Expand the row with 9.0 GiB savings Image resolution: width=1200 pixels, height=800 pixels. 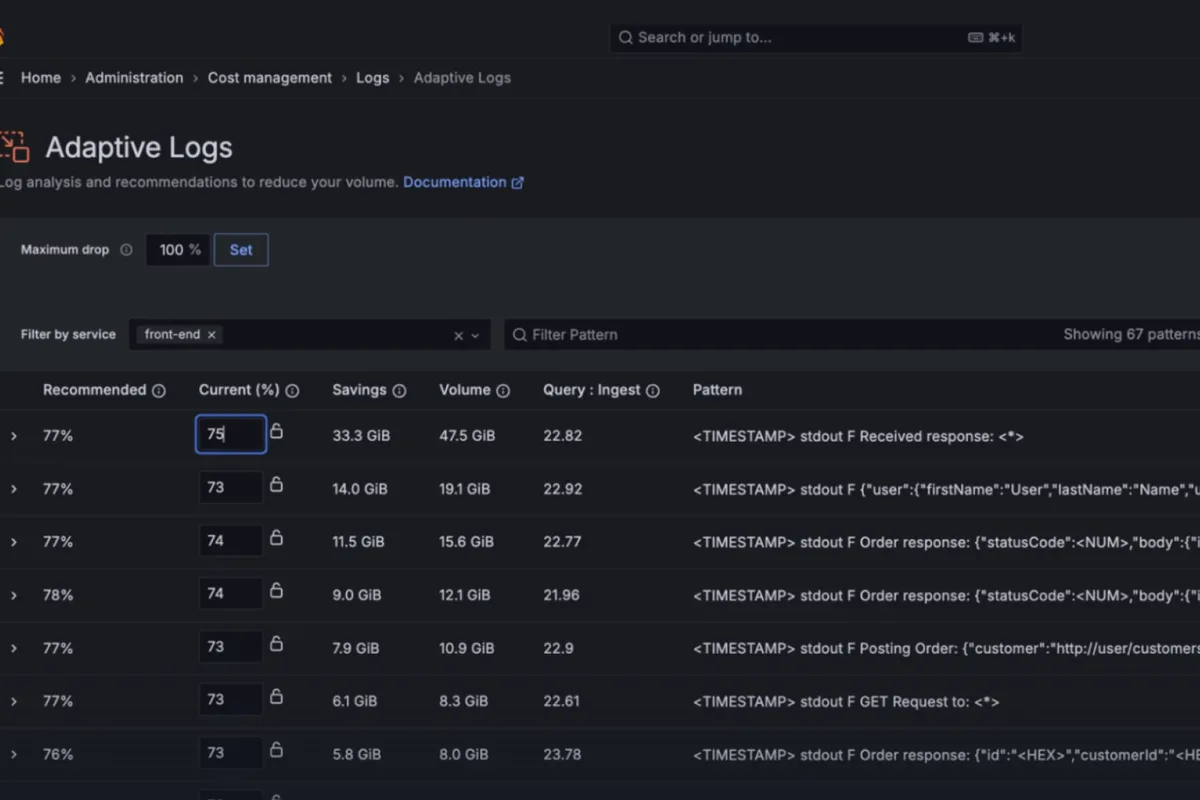coord(14,595)
